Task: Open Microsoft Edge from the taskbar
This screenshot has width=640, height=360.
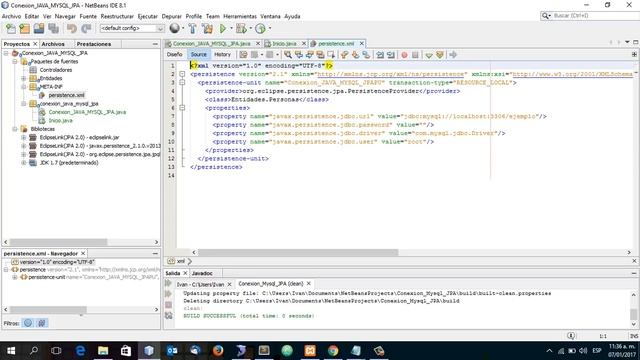Action: [x=80, y=351]
